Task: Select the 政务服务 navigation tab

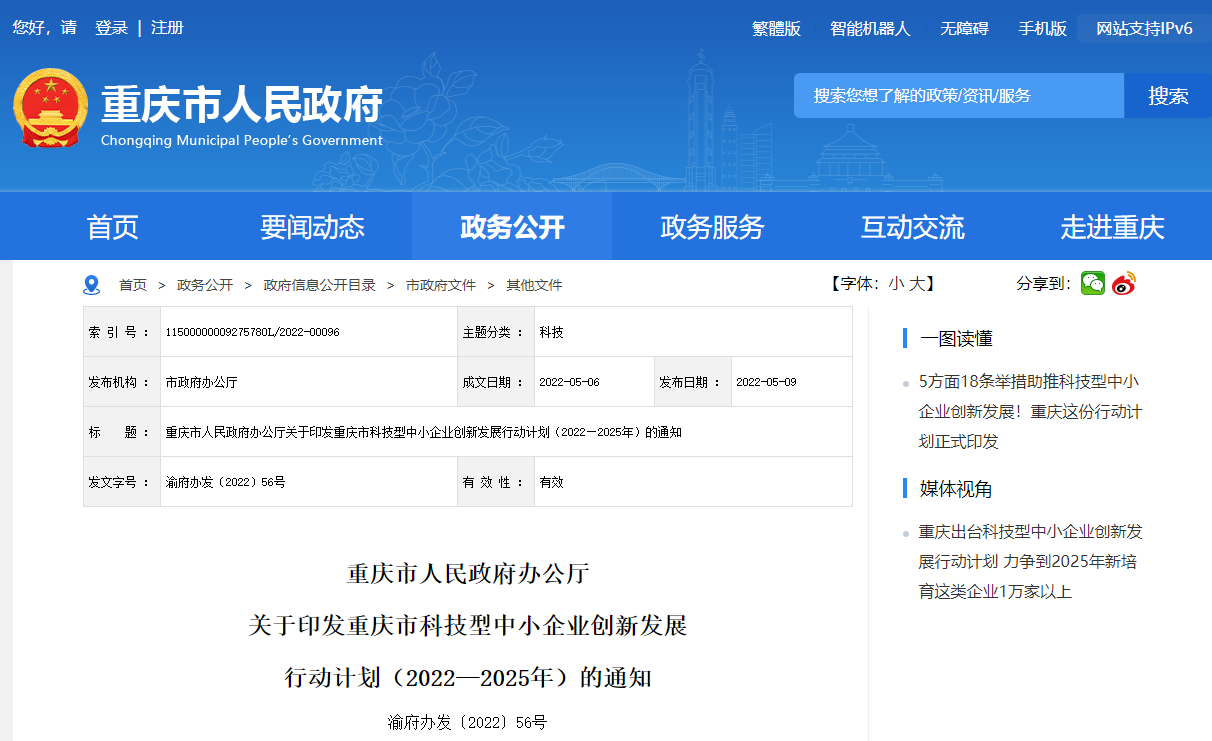Action: tap(712, 227)
